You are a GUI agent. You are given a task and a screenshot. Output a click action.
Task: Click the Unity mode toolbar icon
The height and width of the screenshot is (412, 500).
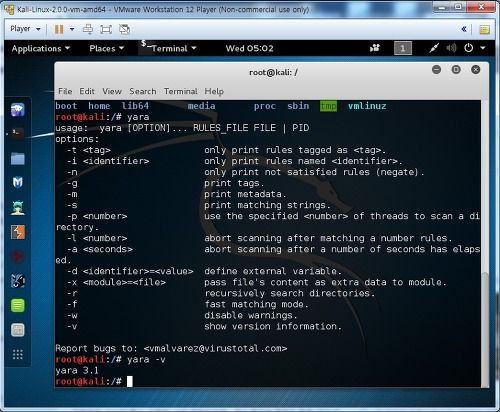coord(124,29)
